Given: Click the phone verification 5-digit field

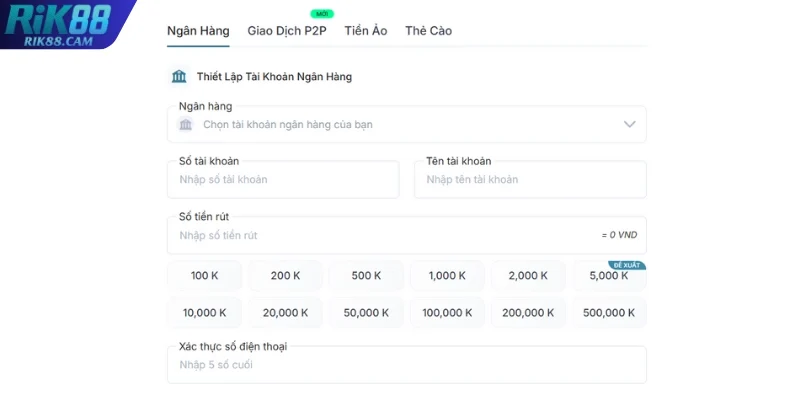Looking at the screenshot, I should pyautogui.click(x=406, y=365).
